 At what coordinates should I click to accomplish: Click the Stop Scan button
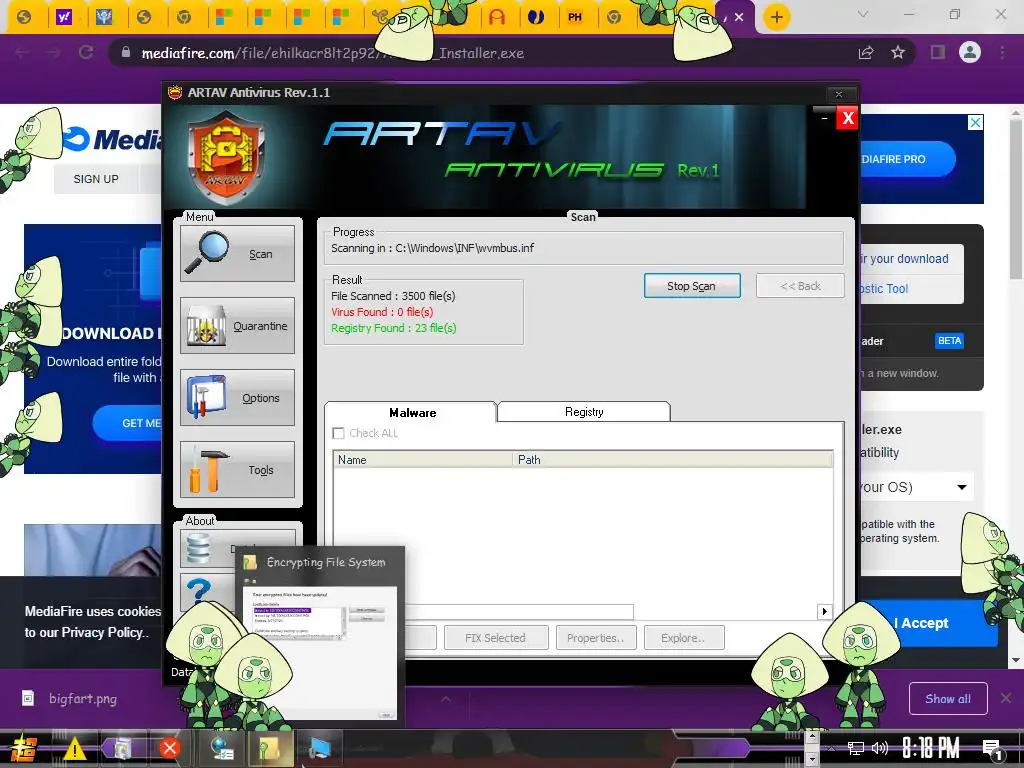click(692, 285)
